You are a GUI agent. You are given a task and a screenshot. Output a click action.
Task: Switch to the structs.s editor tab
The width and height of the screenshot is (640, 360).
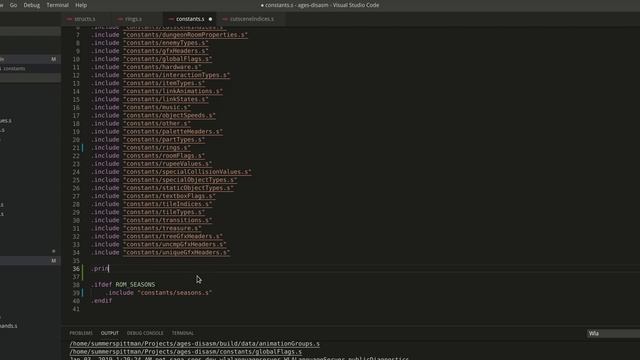pyautogui.click(x=84, y=19)
